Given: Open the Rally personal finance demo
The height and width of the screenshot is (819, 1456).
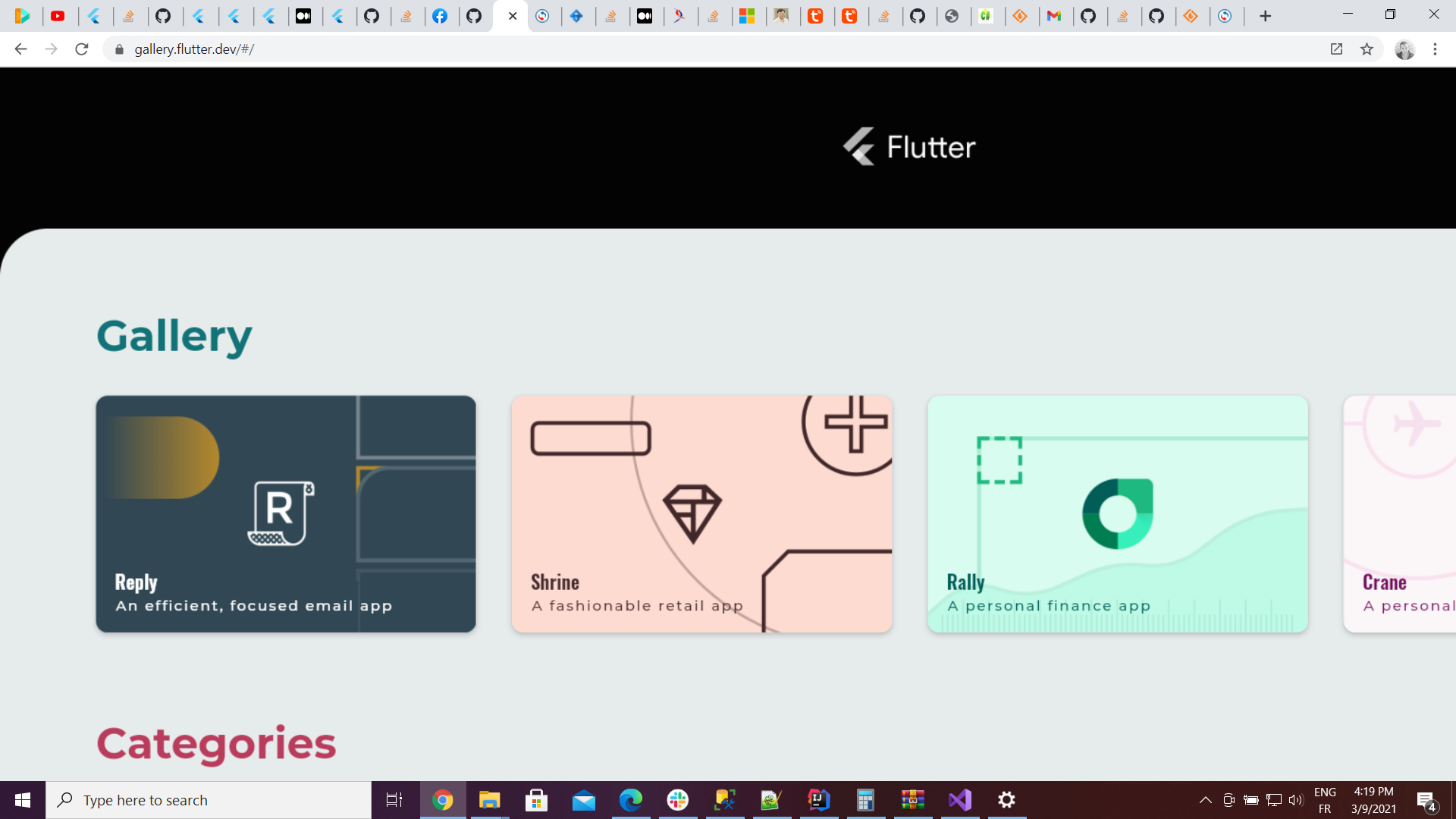Looking at the screenshot, I should pyautogui.click(x=1118, y=513).
